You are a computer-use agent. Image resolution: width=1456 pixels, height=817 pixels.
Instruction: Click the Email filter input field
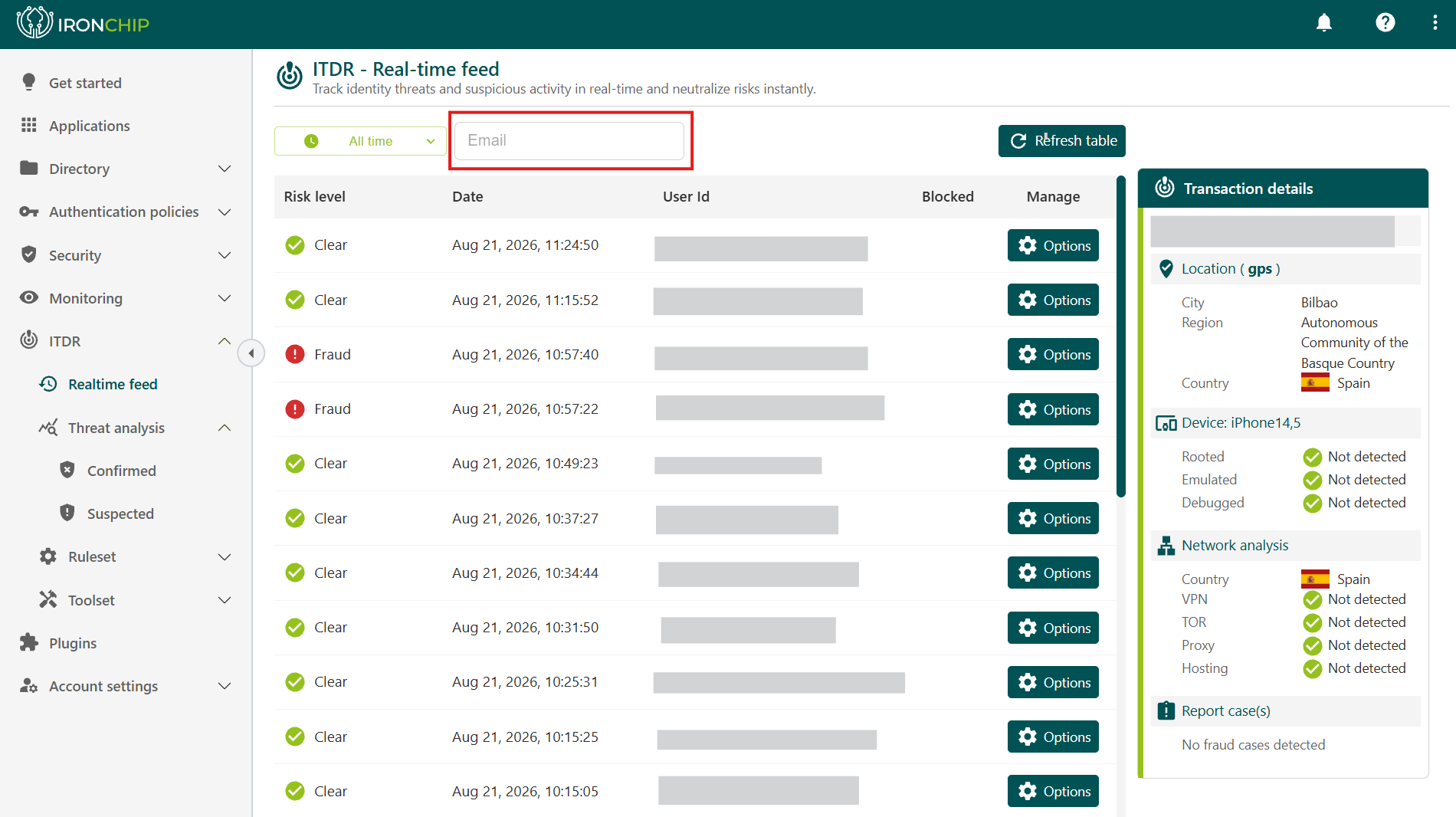pyautogui.click(x=569, y=141)
